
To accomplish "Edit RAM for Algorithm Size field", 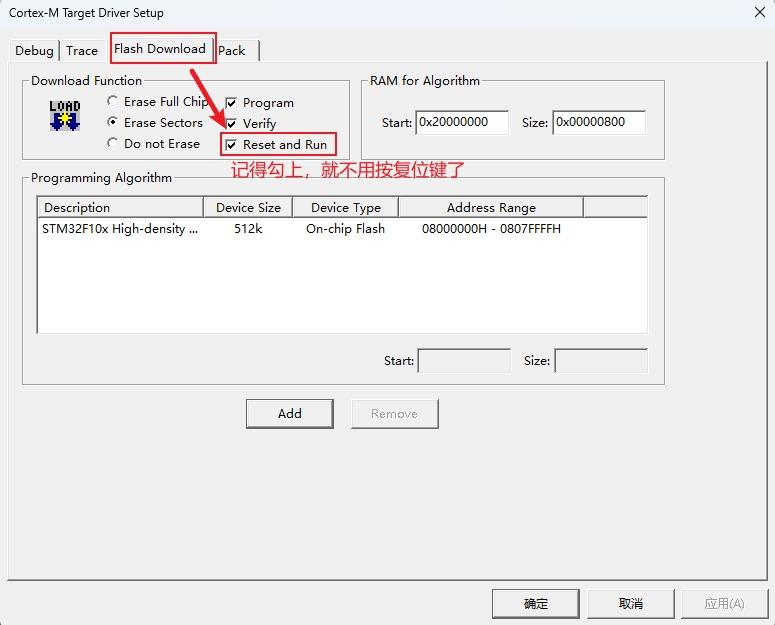I will tap(599, 122).
